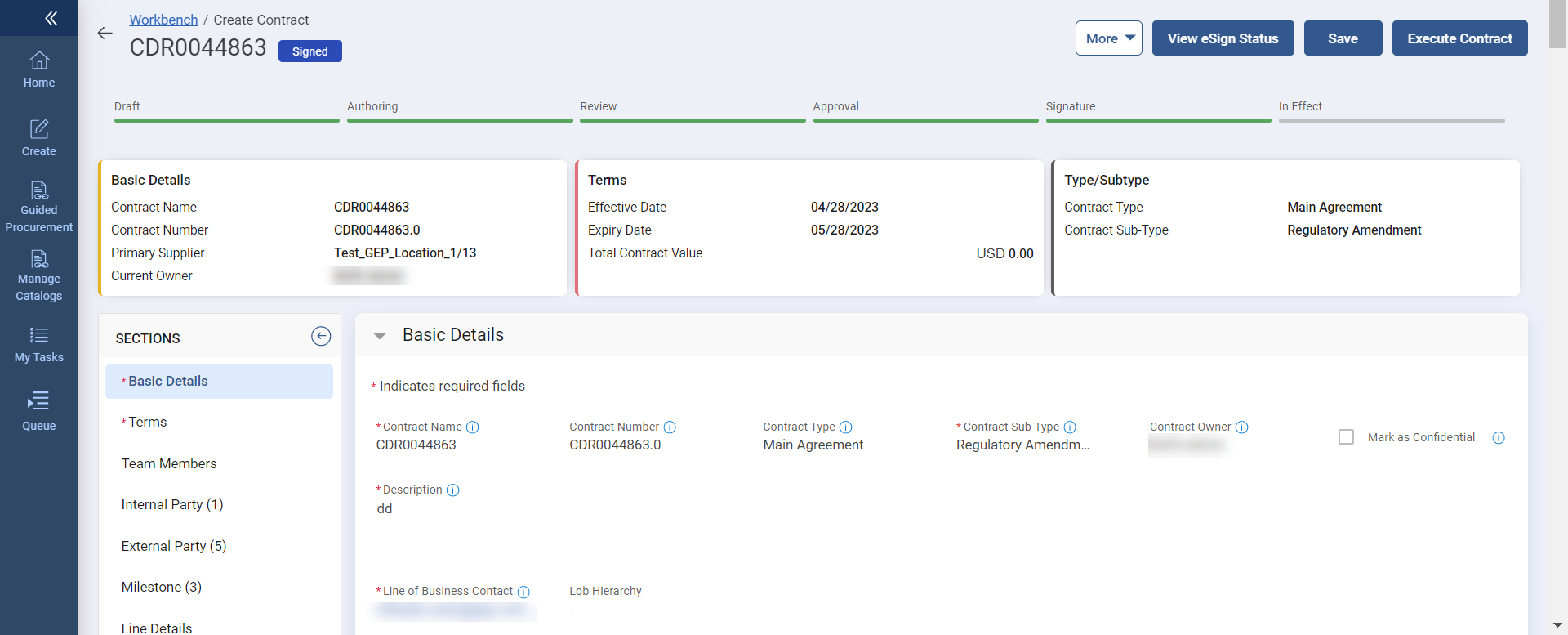Collapse the Sections panel
Image resolution: width=1568 pixels, height=635 pixels.
click(x=321, y=337)
